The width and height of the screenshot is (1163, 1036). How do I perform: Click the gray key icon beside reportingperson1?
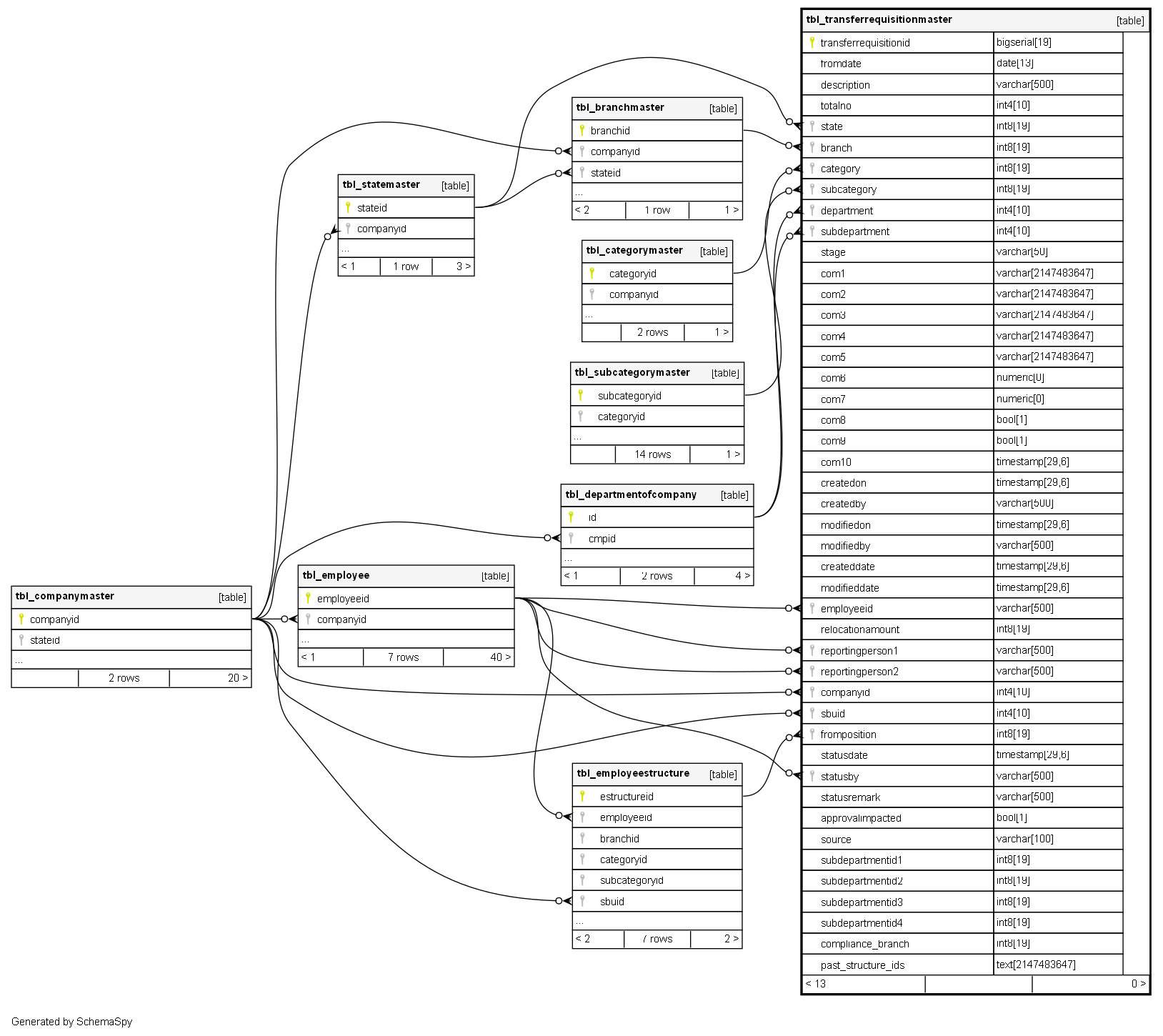(812, 650)
